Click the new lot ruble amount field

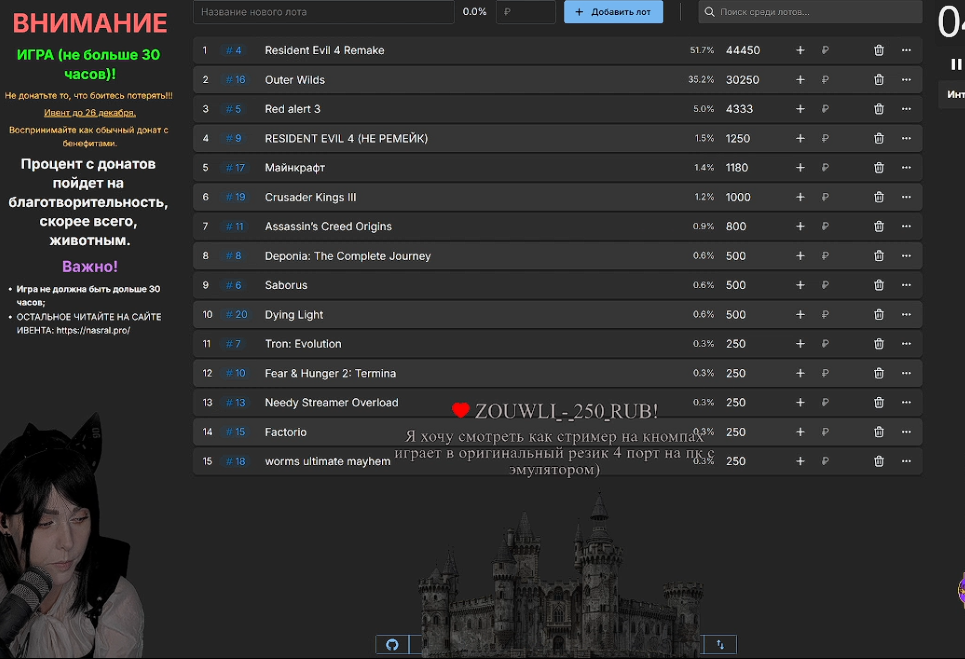pos(526,12)
